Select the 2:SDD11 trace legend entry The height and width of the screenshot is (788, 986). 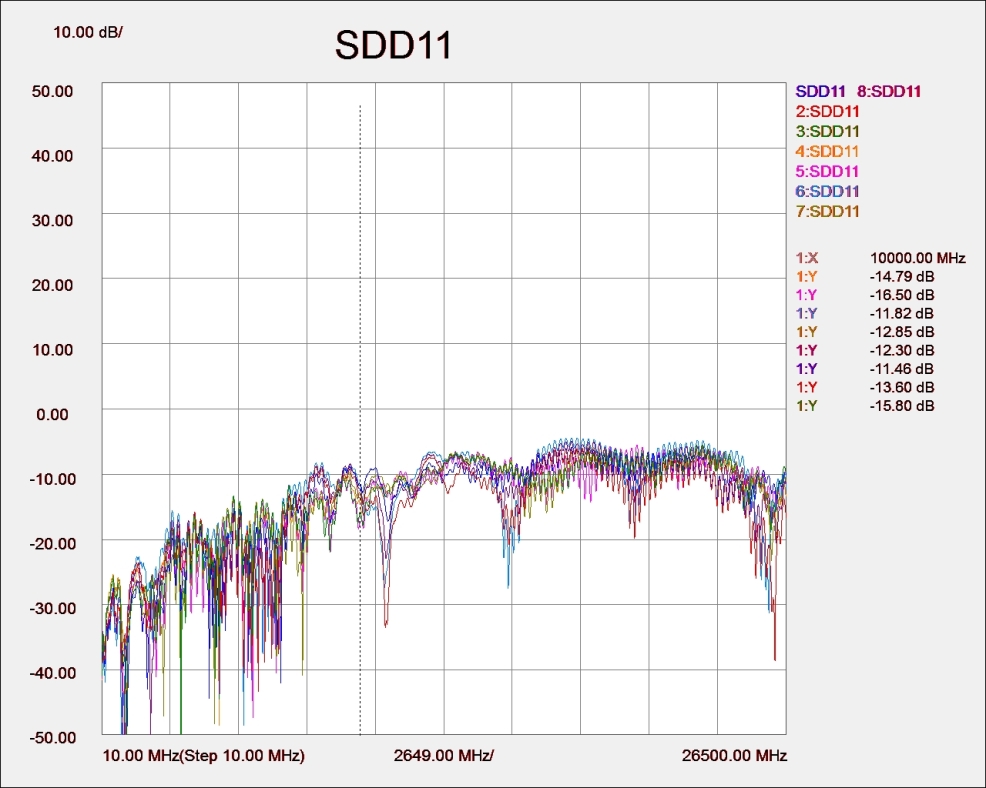[x=827, y=111]
